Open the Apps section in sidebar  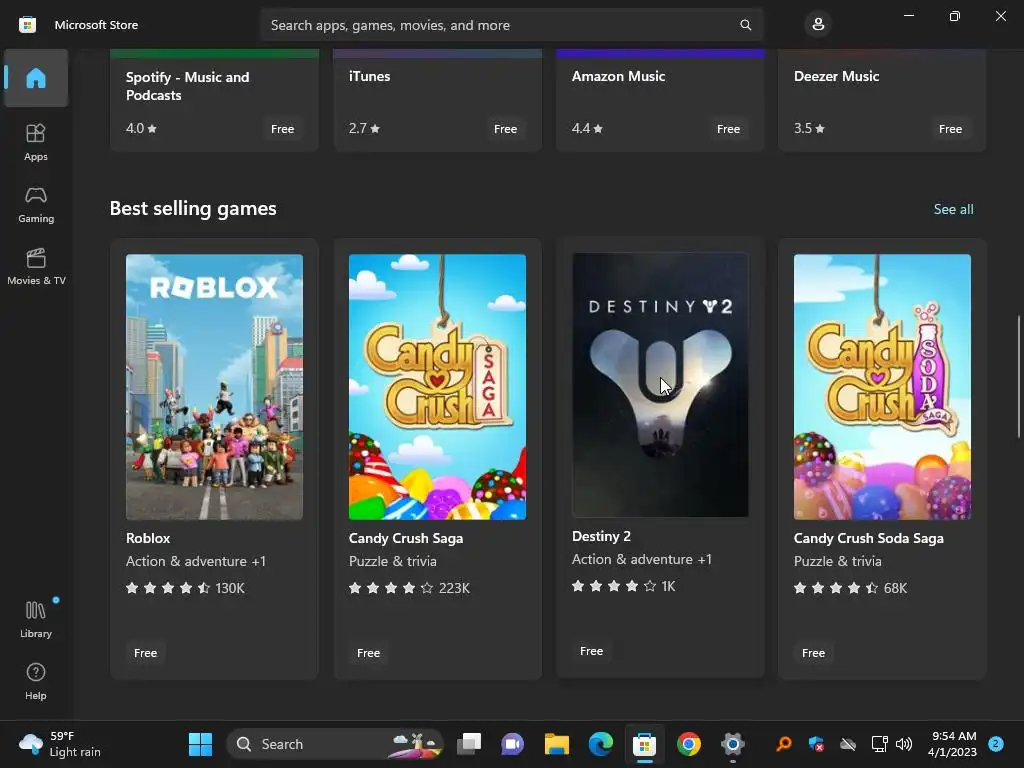pos(36,142)
